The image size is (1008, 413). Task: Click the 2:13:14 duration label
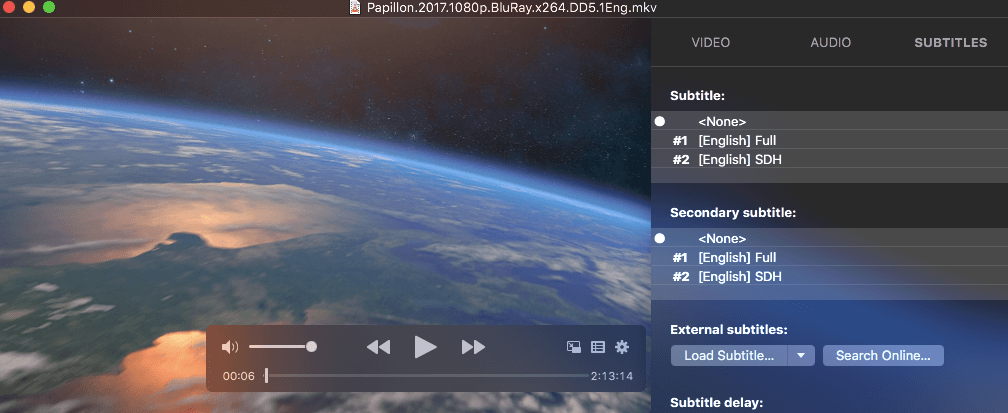click(612, 376)
